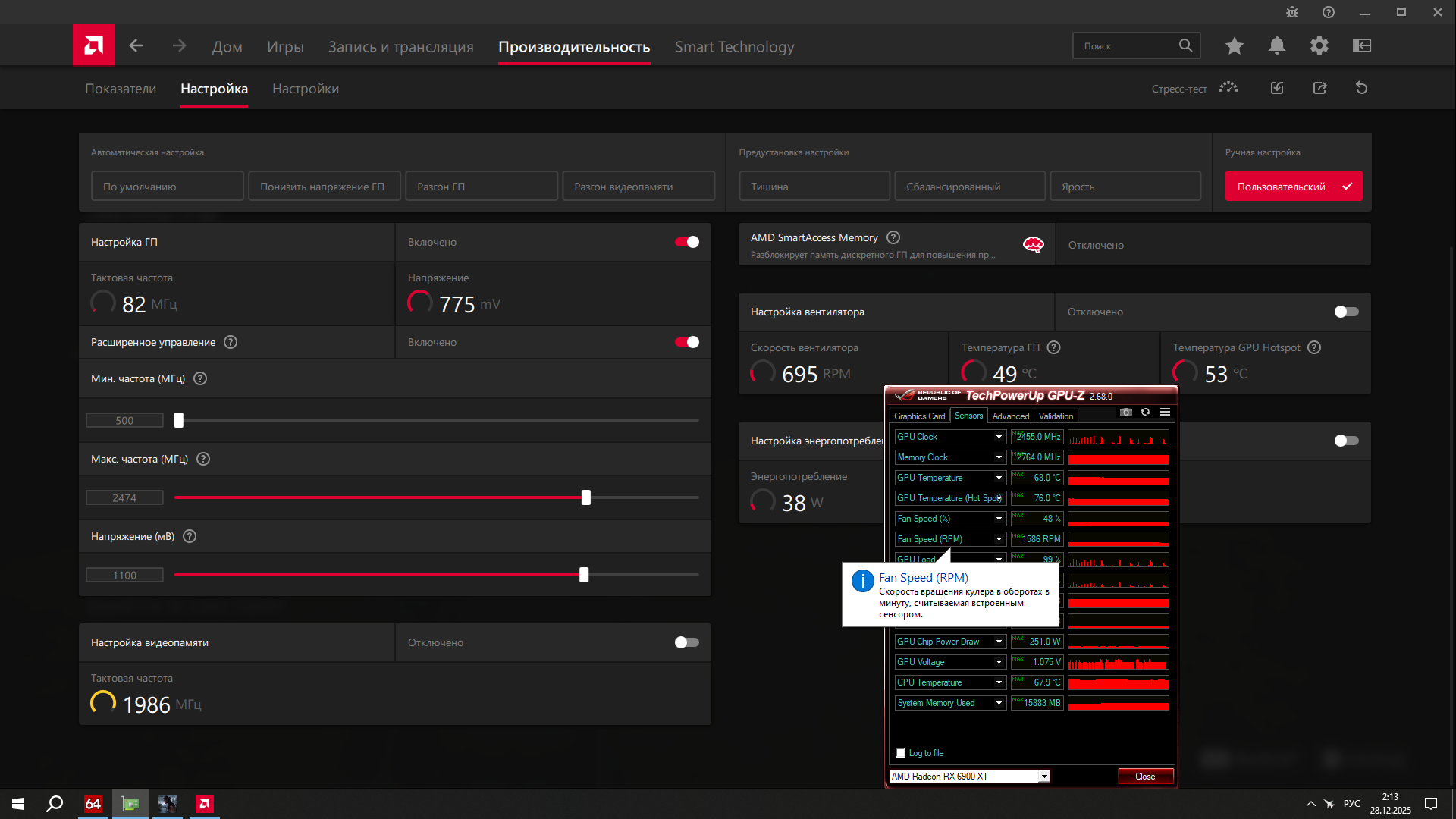
Task: Check the Log to file checkbox
Action: pos(900,753)
